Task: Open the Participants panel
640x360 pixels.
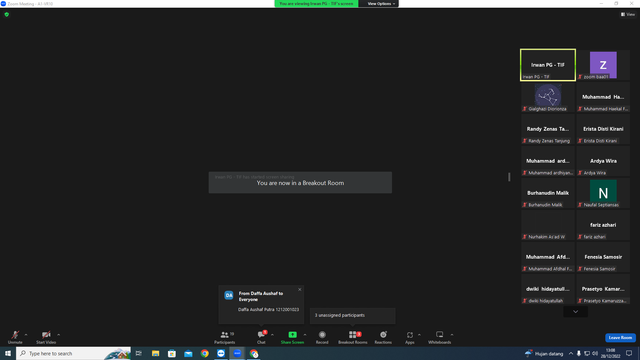Action: pos(224,337)
